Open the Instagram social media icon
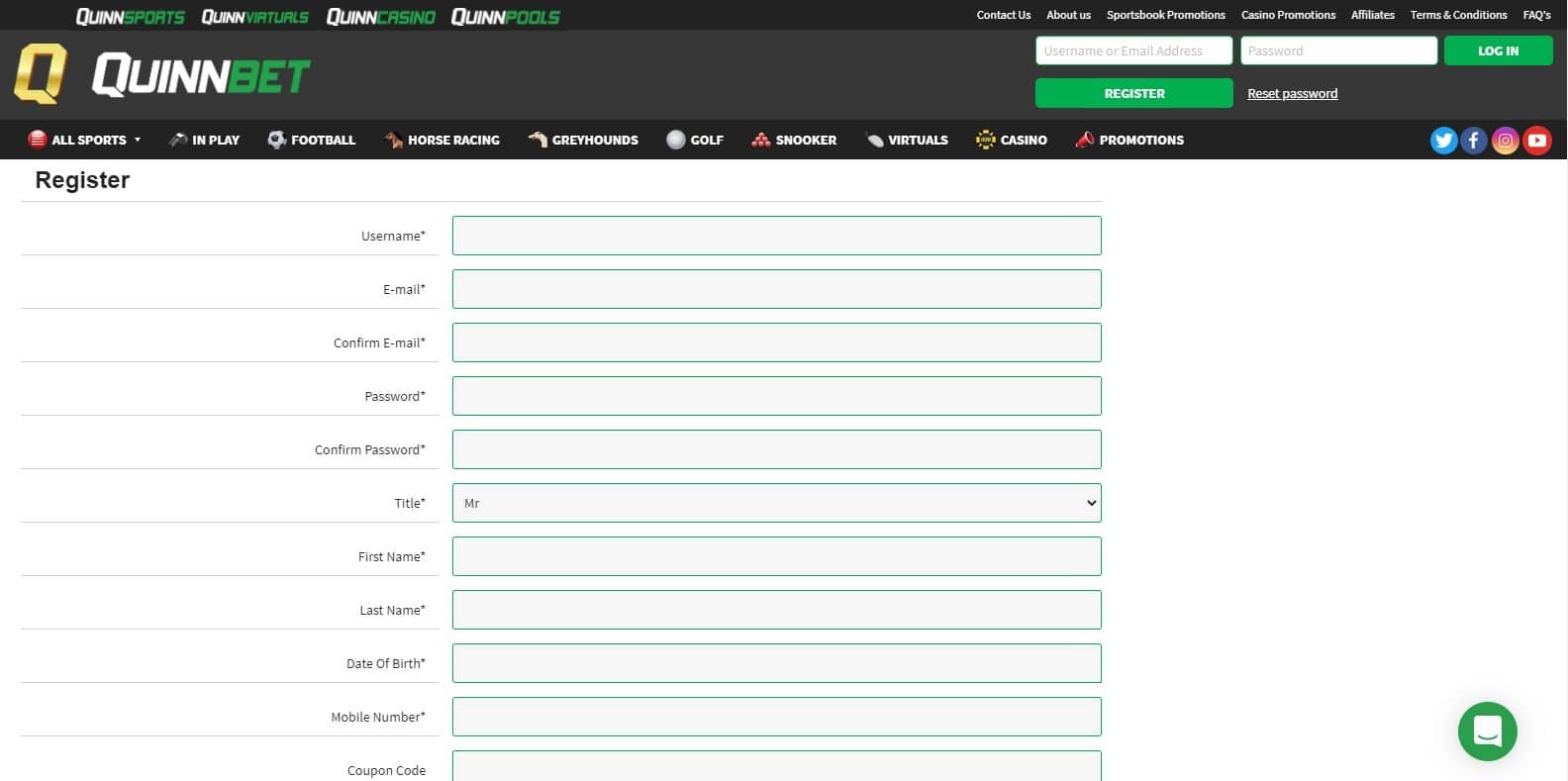Screen dimensions: 1568x781 [x=1505, y=141]
